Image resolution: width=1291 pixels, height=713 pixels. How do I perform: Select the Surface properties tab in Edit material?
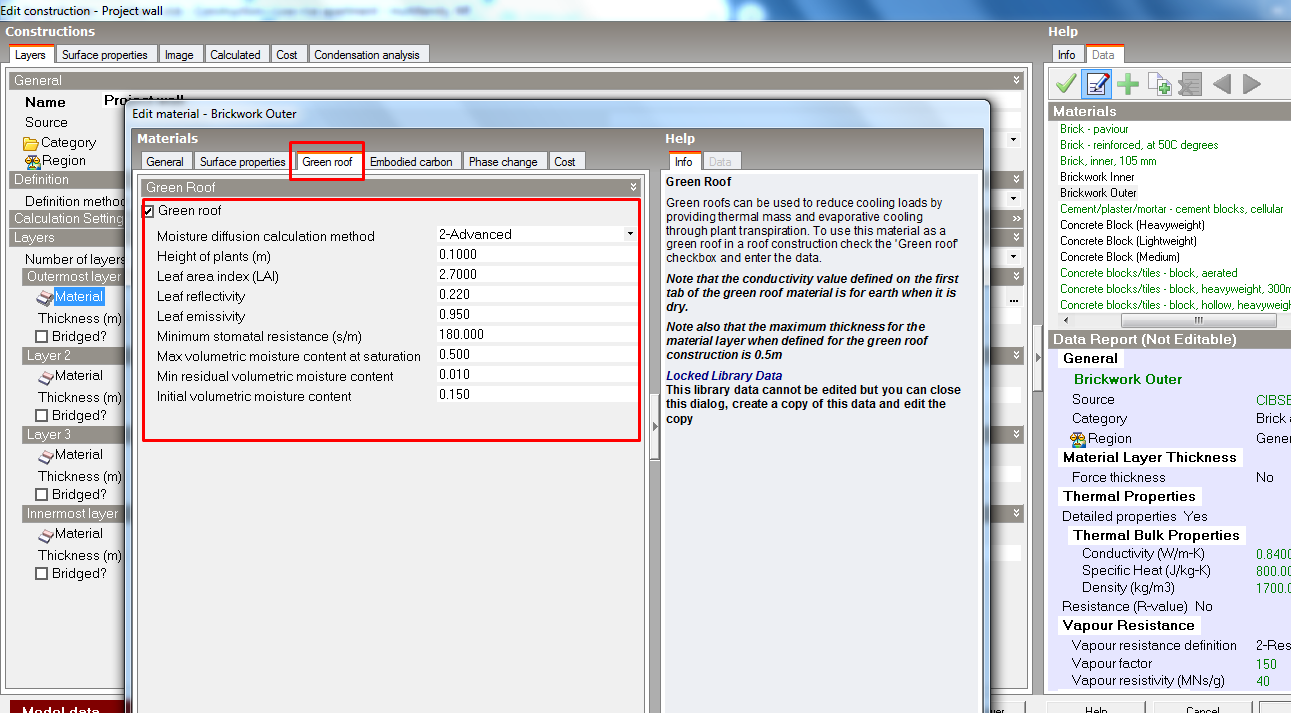click(x=242, y=161)
